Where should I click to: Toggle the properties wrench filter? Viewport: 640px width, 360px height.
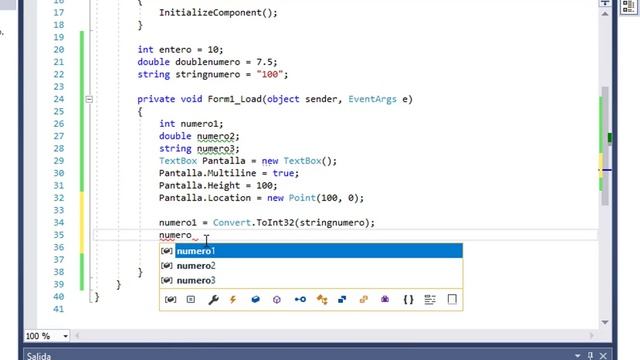tap(213, 300)
